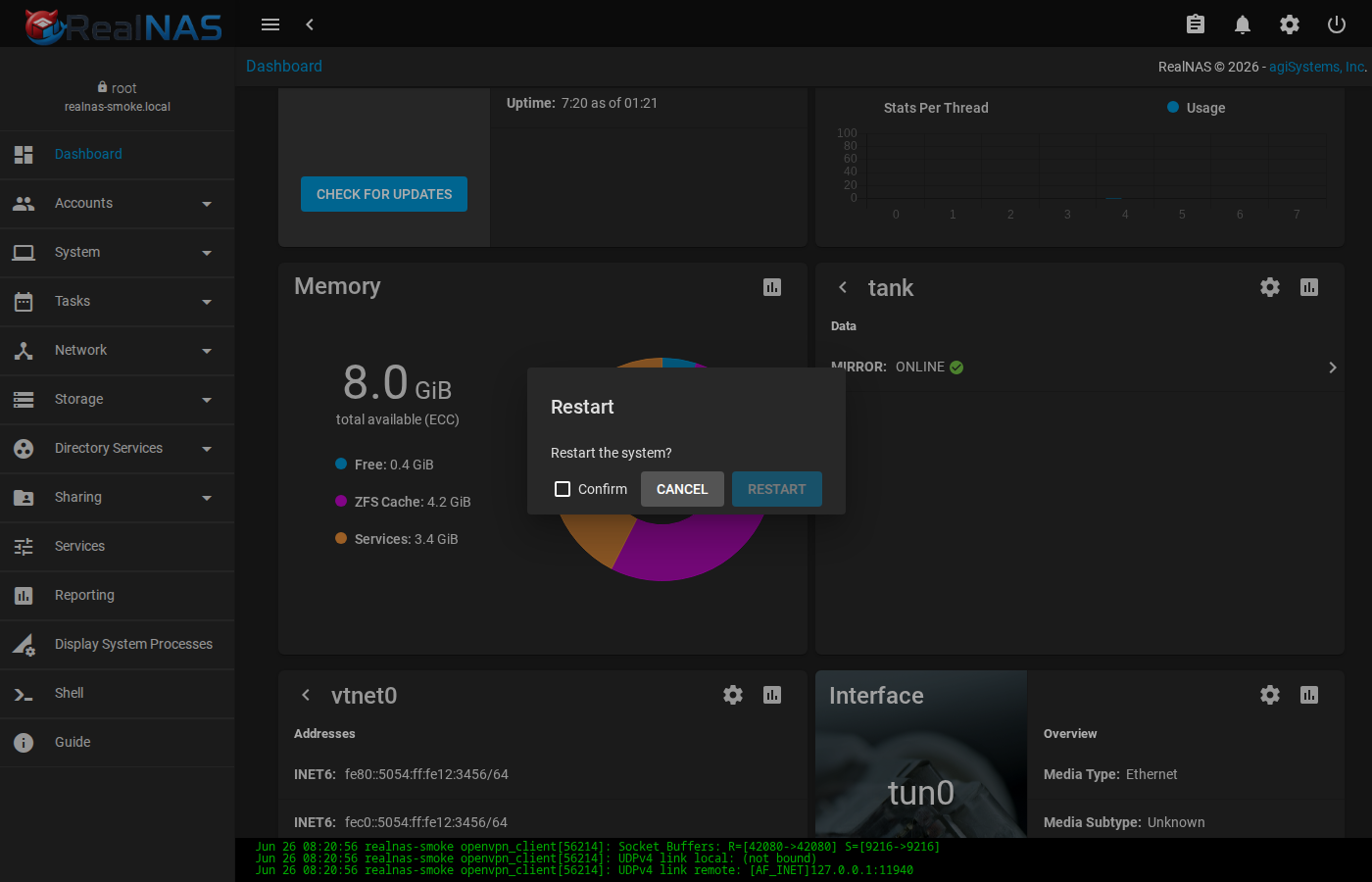This screenshot has width=1372, height=882.
Task: Open alerts bell icon
Action: click(x=1243, y=24)
